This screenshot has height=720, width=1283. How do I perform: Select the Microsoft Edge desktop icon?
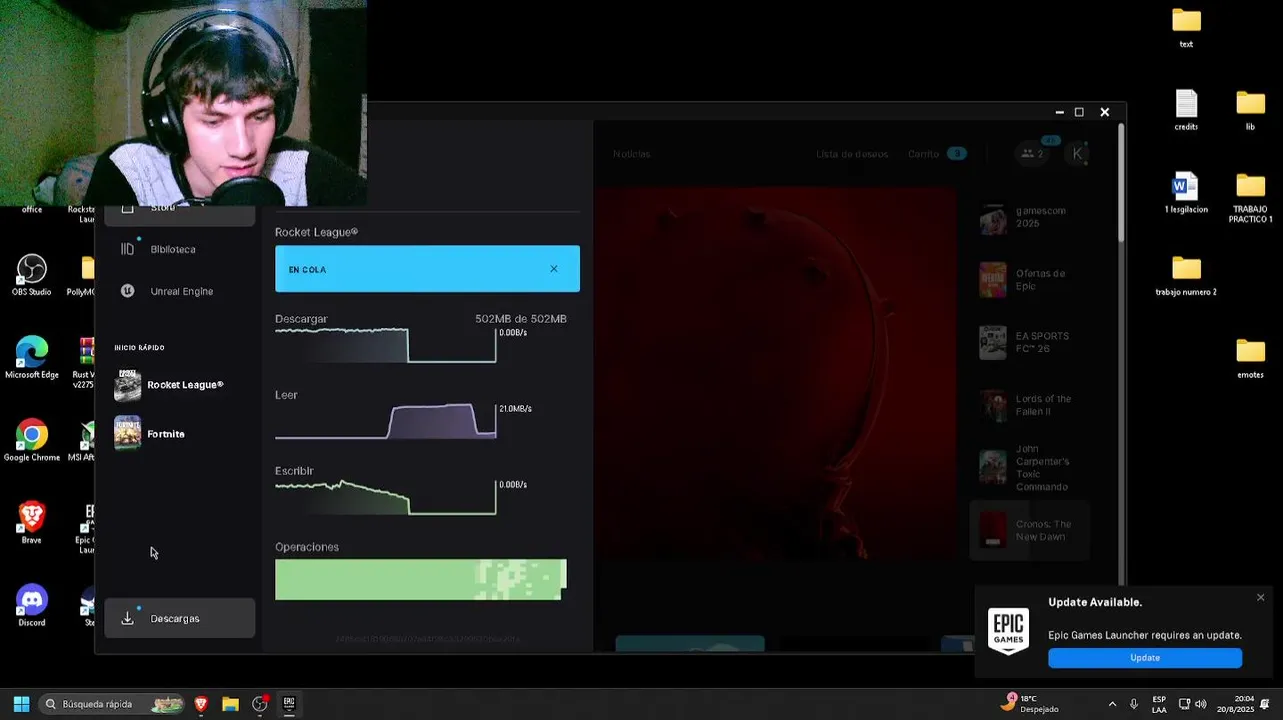(32, 358)
